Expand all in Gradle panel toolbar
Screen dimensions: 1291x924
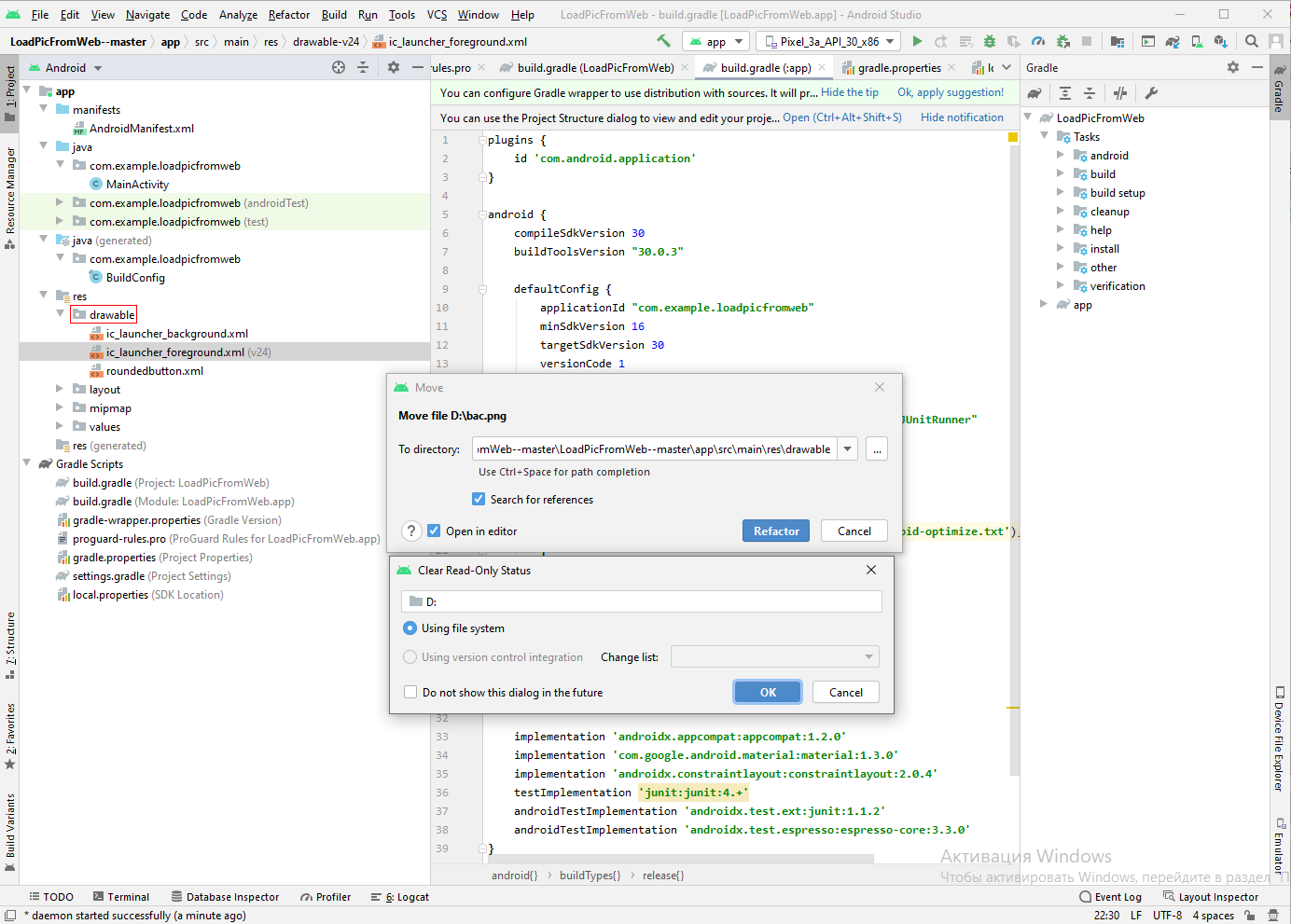pyautogui.click(x=1065, y=93)
